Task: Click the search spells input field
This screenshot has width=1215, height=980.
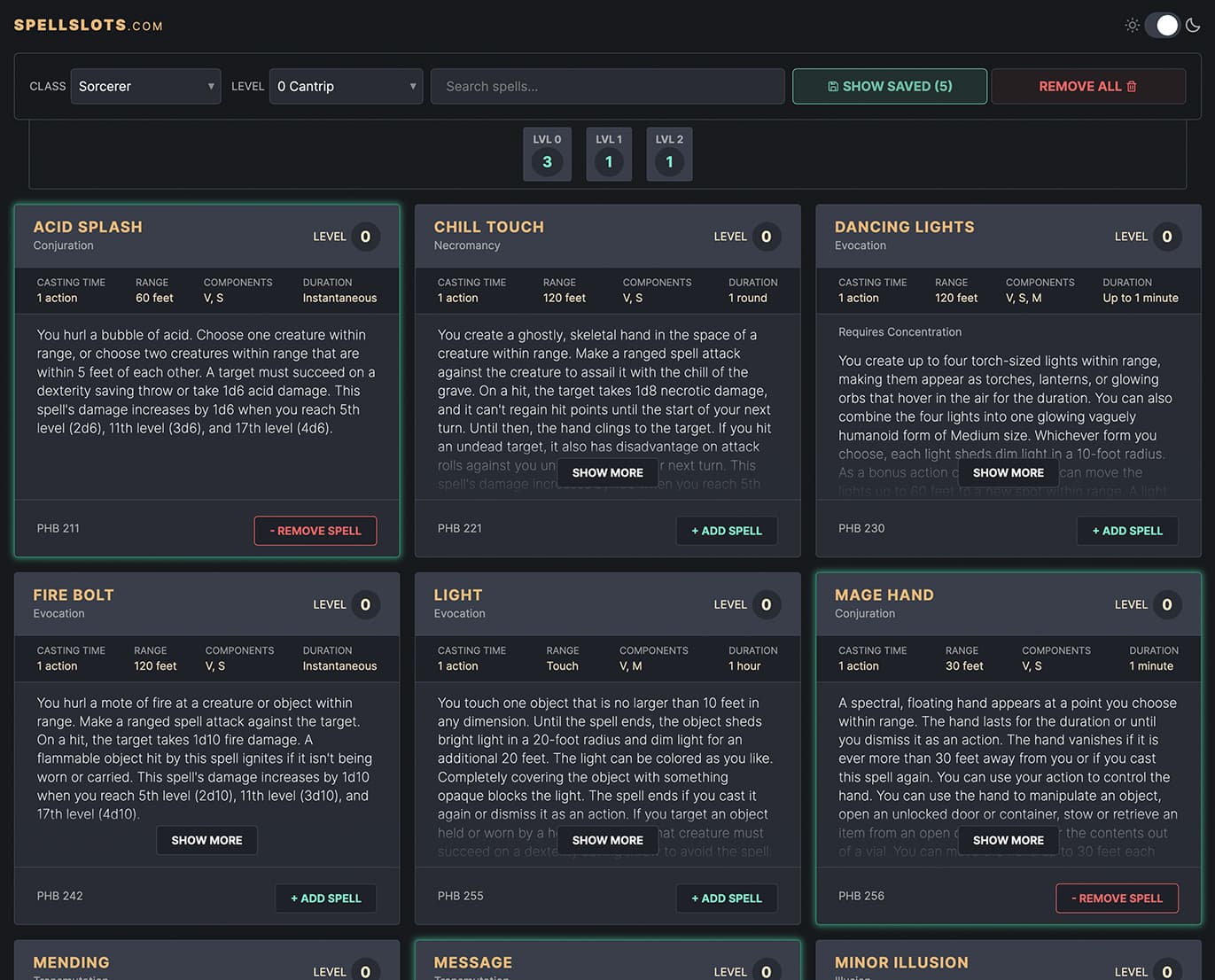Action: (x=607, y=86)
